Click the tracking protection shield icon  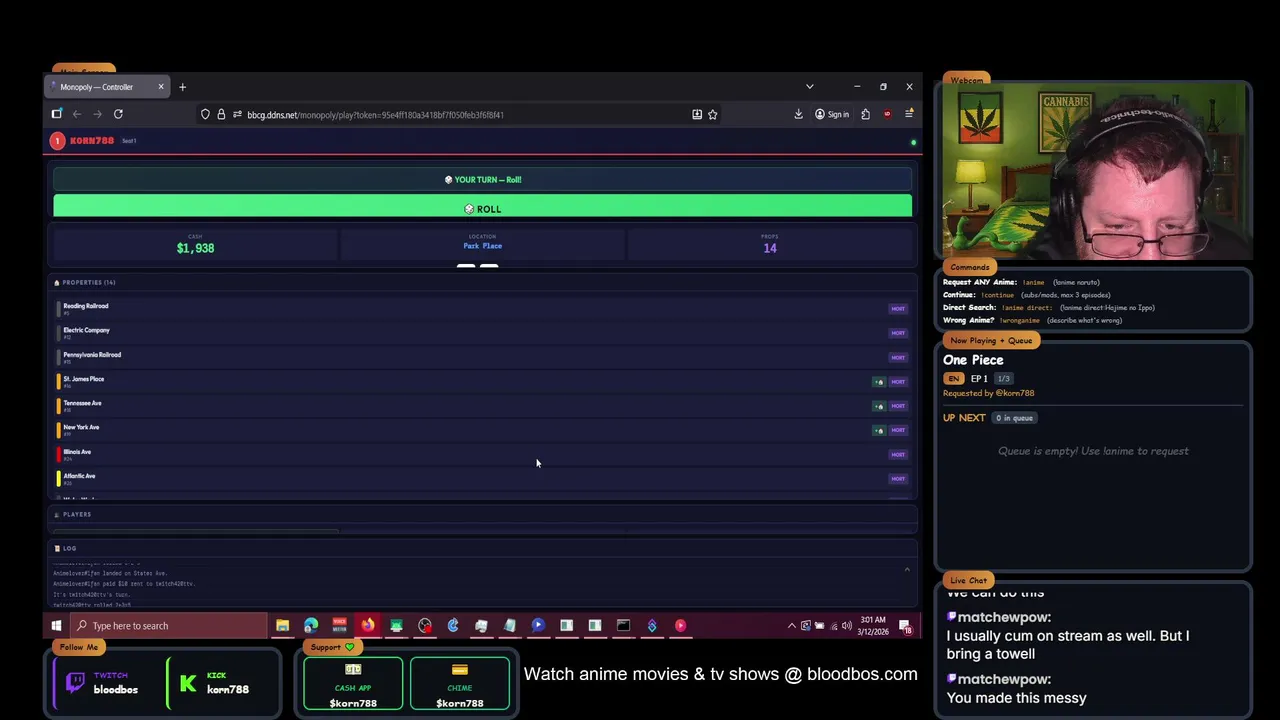(205, 114)
